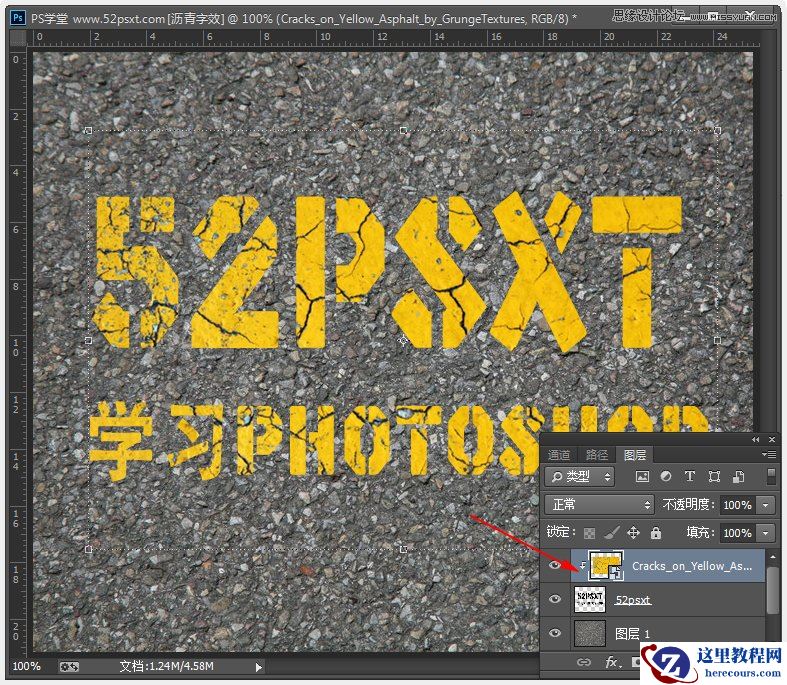Click the shape layer filter icon
The height and width of the screenshot is (685, 787).
[714, 476]
